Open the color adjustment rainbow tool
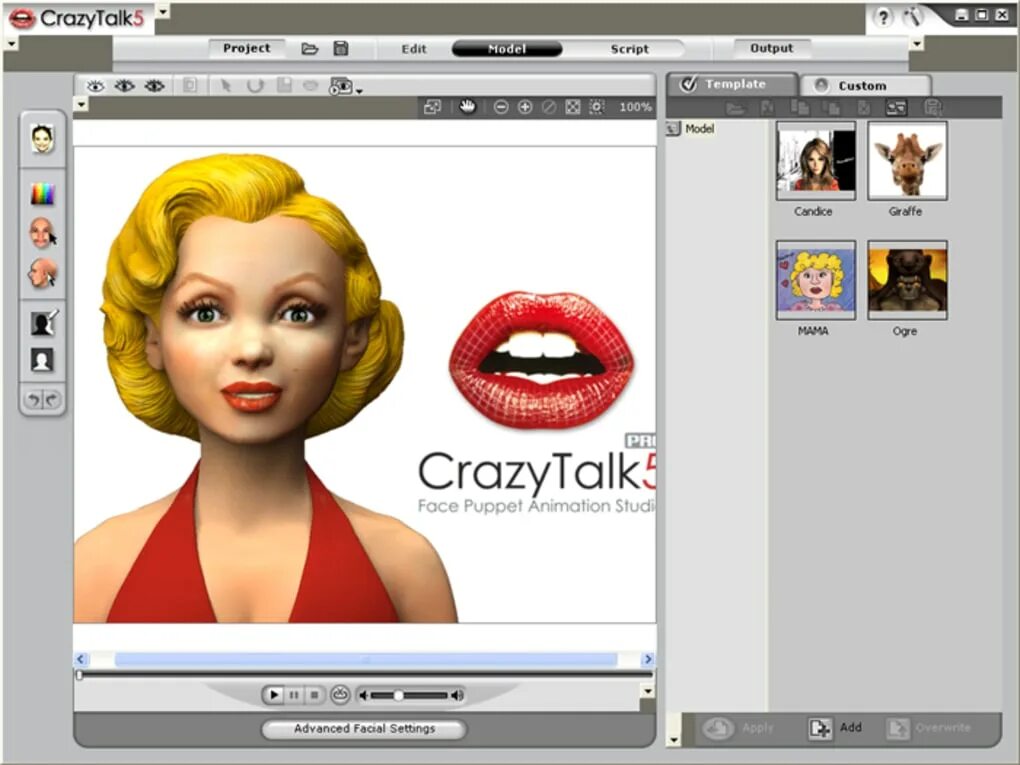The width and height of the screenshot is (1020, 765). (x=42, y=194)
